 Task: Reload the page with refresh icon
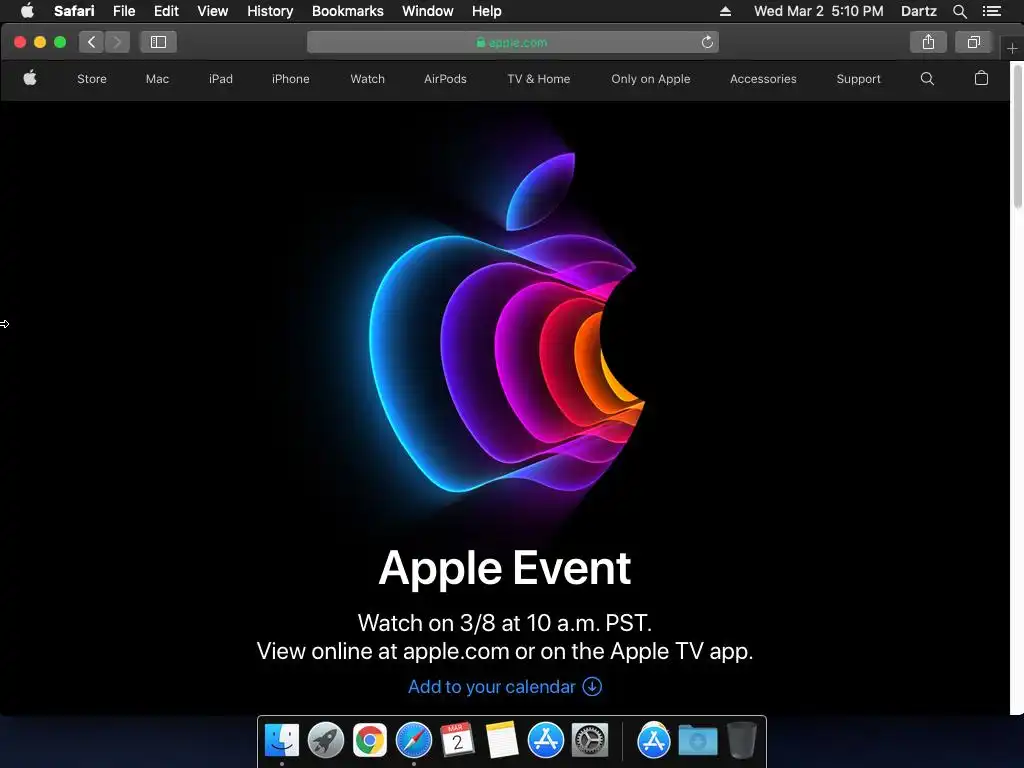coord(707,42)
